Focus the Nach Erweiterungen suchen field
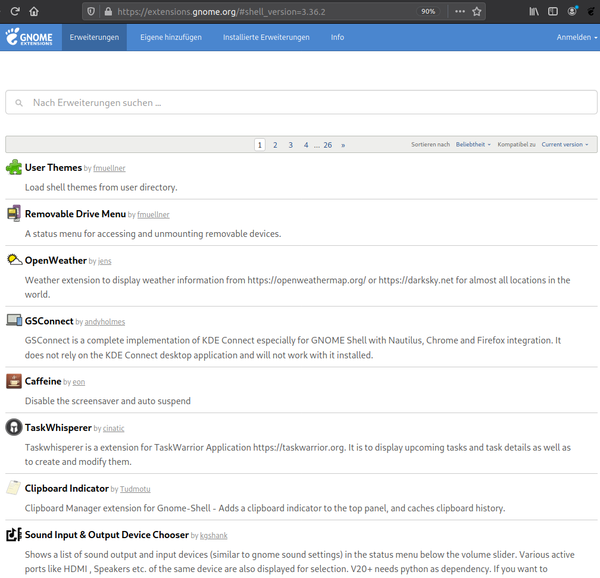This screenshot has width=600, height=578. click(301, 102)
